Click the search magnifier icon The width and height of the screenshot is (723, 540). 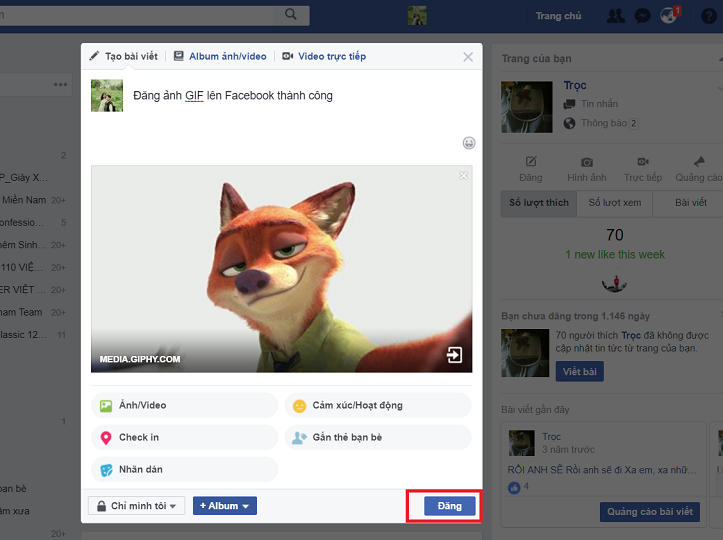(290, 14)
